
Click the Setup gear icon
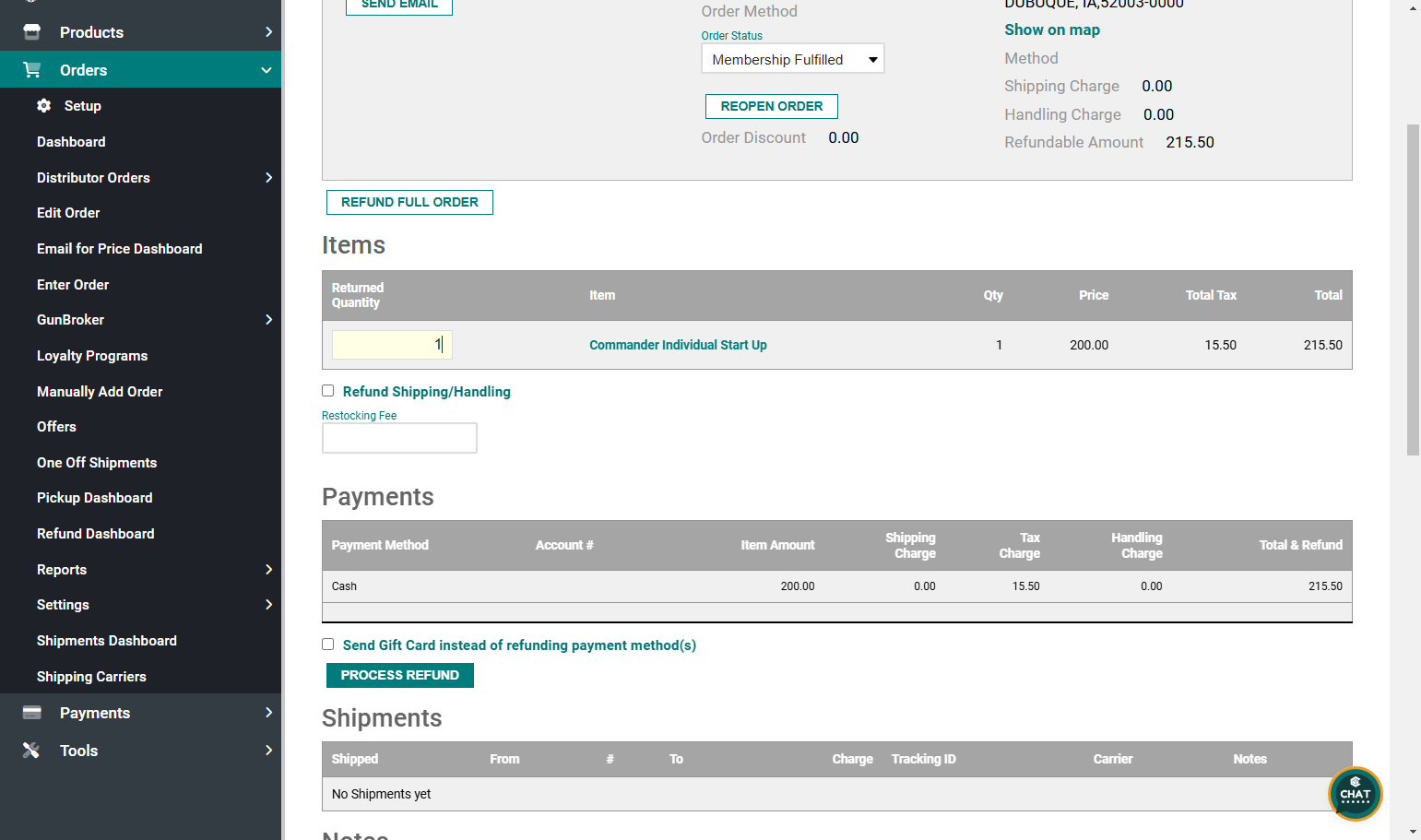[43, 106]
